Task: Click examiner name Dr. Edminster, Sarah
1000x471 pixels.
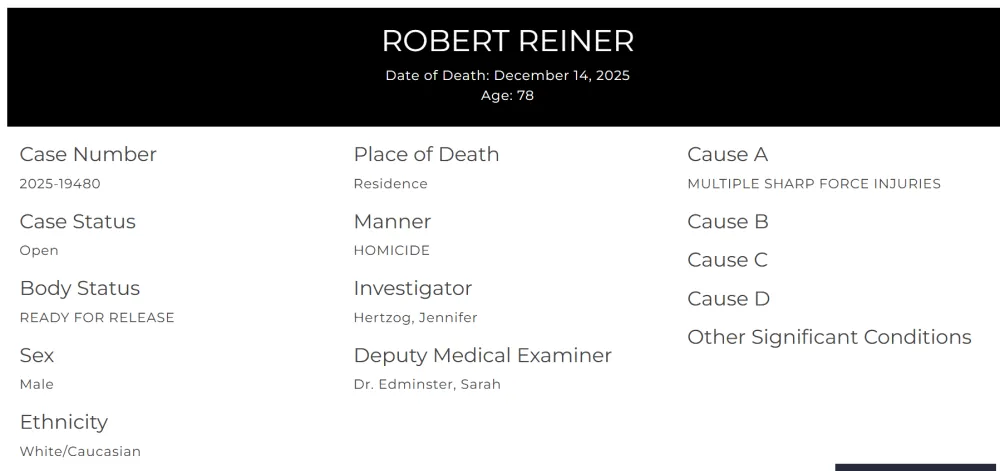Action: pos(427,385)
